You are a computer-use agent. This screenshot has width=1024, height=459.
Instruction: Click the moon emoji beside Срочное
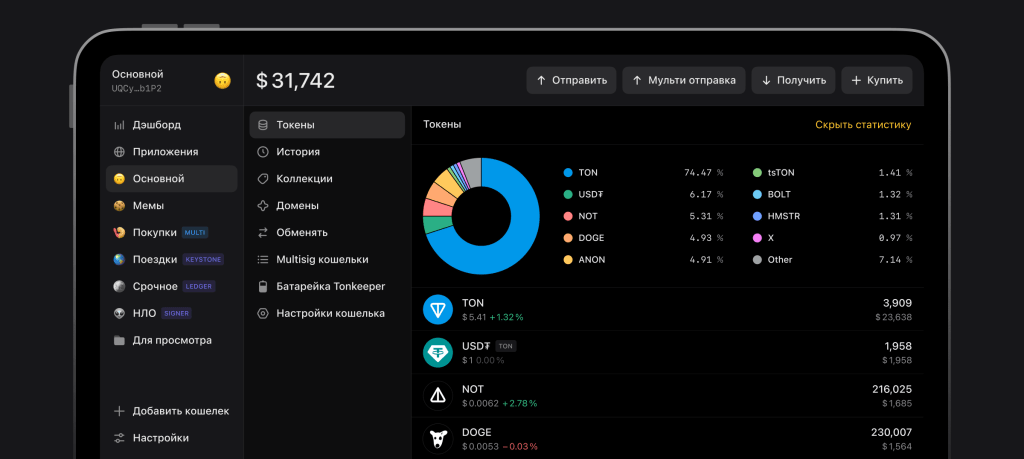(x=119, y=286)
